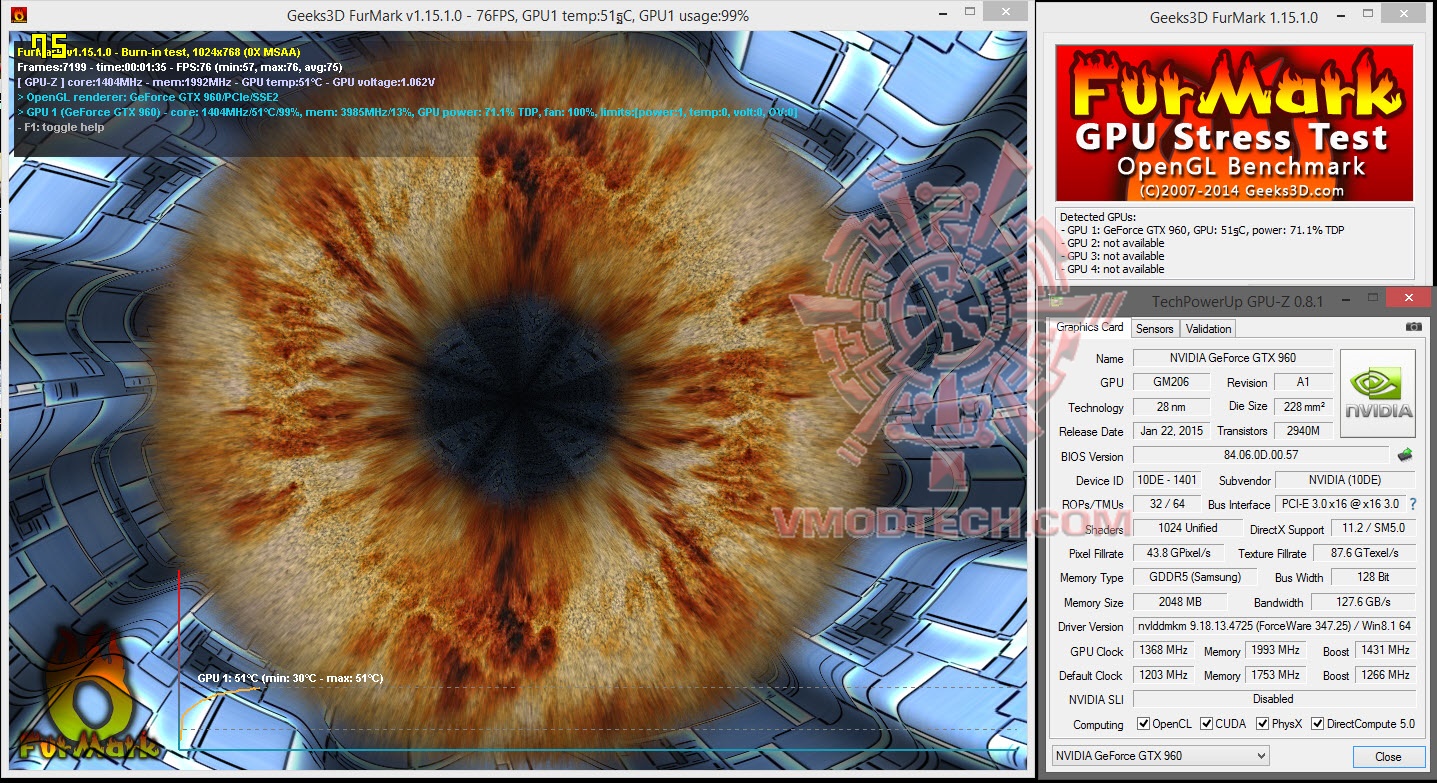Click the 'OpenGL renderer: GeForce GTX 960/PCIe/SSE2' line
The width and height of the screenshot is (1437, 783).
[x=149, y=97]
